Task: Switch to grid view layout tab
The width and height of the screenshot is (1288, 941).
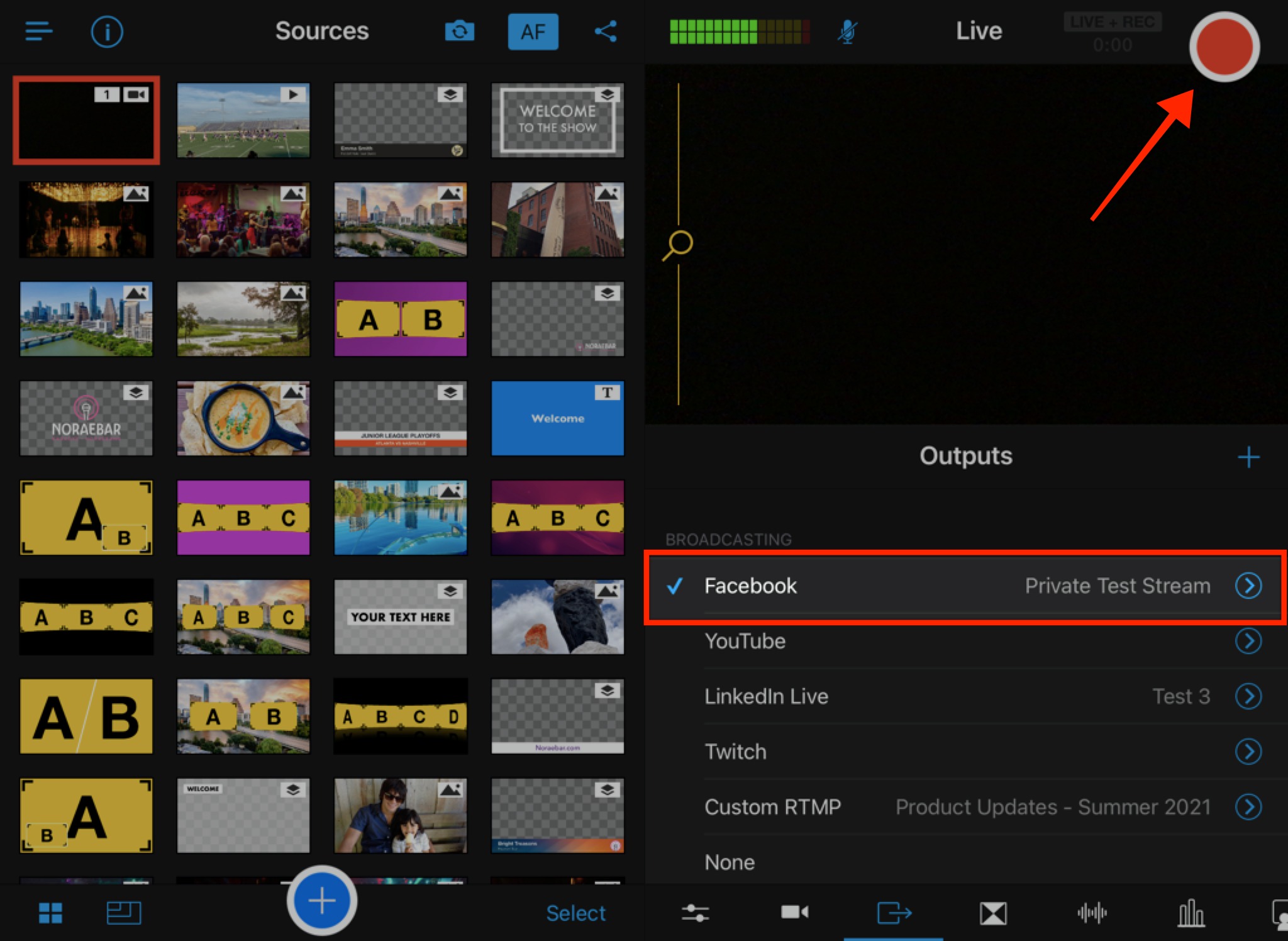Action: pos(50,913)
